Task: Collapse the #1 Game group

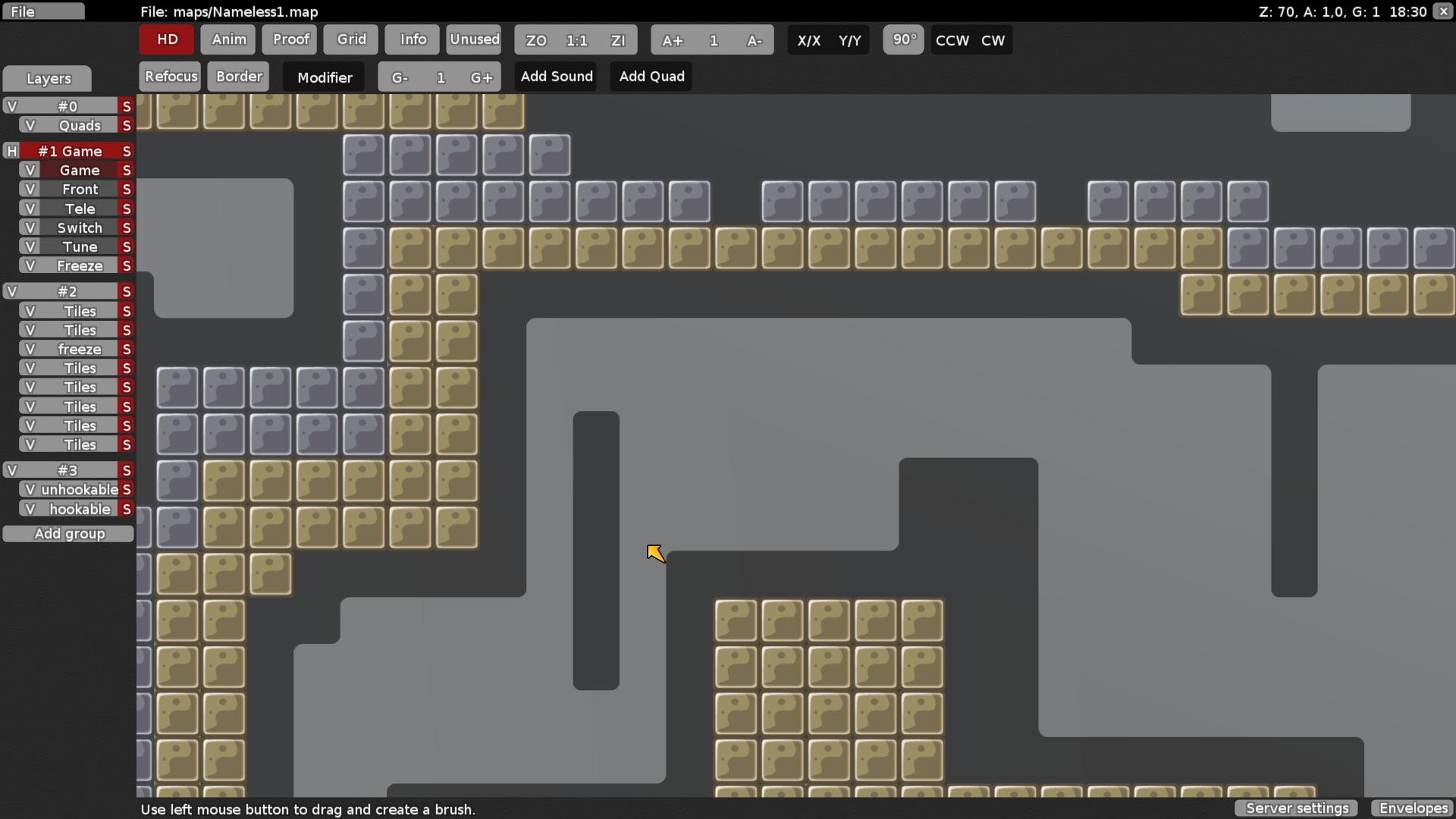Action: (x=11, y=151)
